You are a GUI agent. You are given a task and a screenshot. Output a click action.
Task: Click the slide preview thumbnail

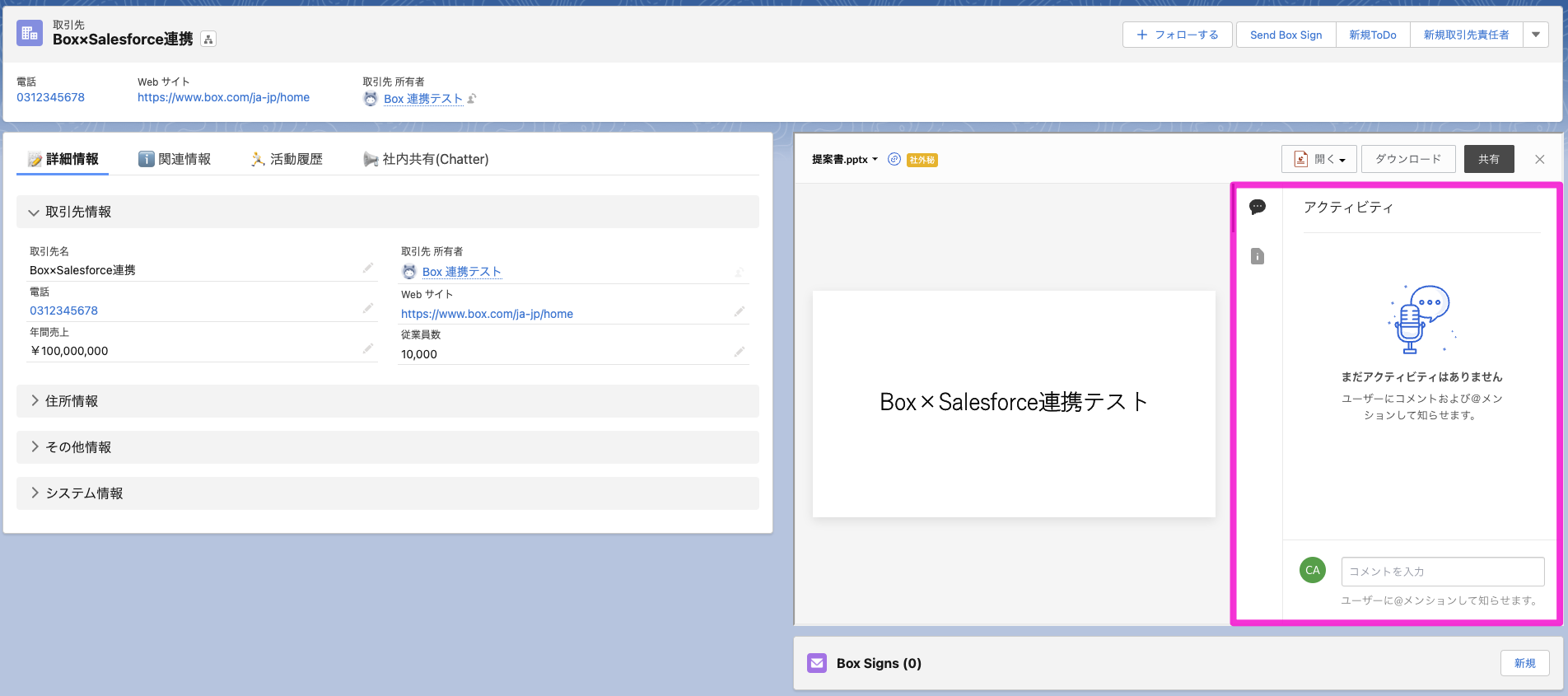(x=1014, y=404)
